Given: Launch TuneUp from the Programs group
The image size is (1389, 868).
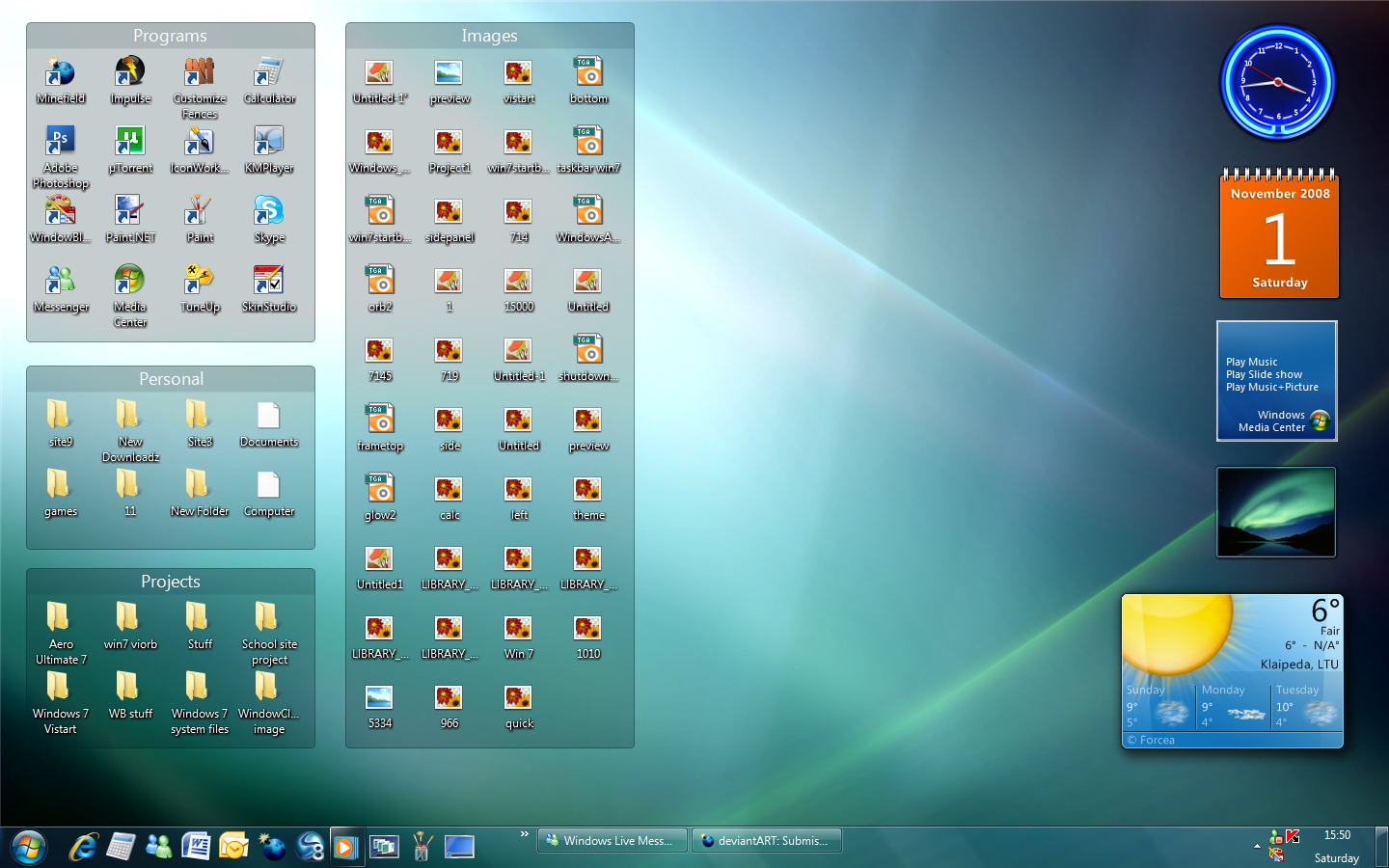Looking at the screenshot, I should [x=199, y=280].
